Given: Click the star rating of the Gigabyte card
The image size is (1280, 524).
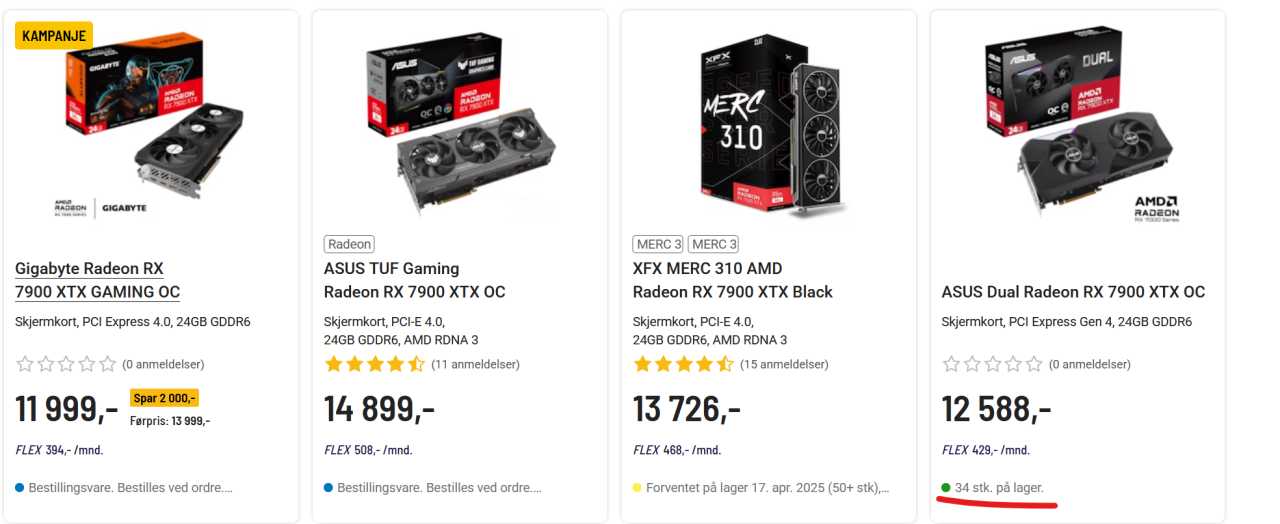Looking at the screenshot, I should pyautogui.click(x=66, y=364).
